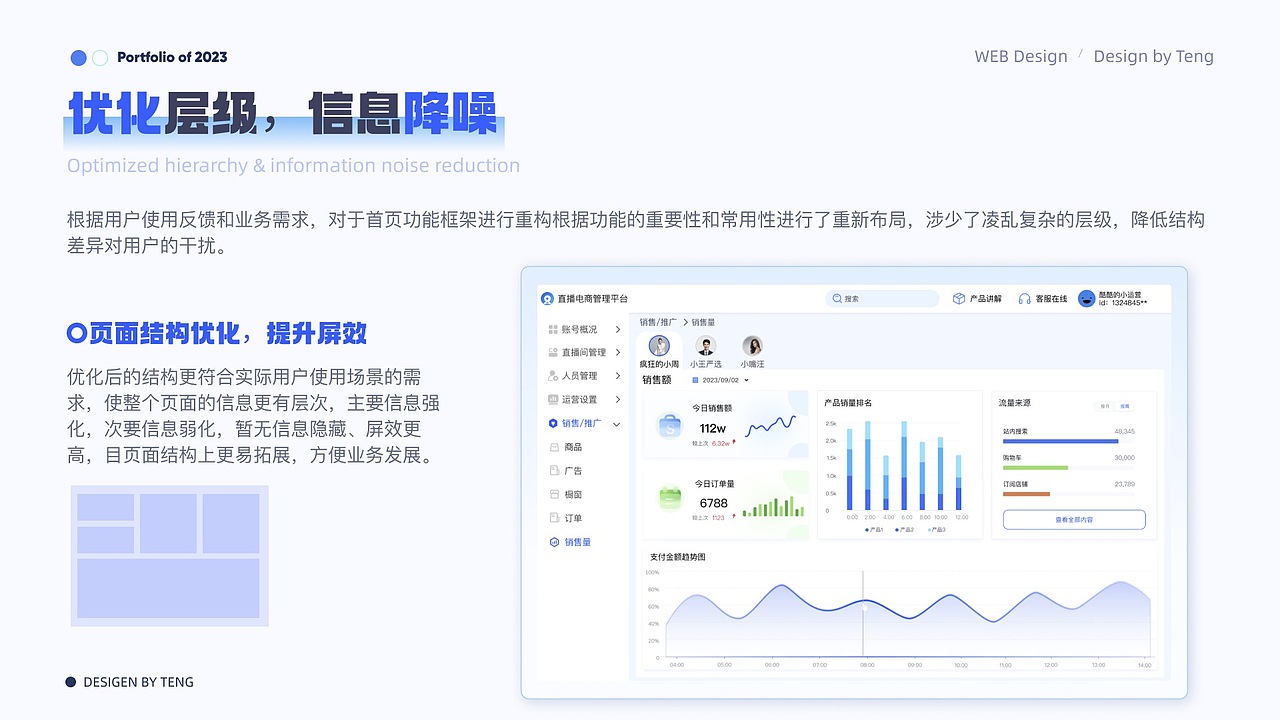Click the 今日订单量 green bar chart
This screenshot has height=720, width=1280.
774,507
